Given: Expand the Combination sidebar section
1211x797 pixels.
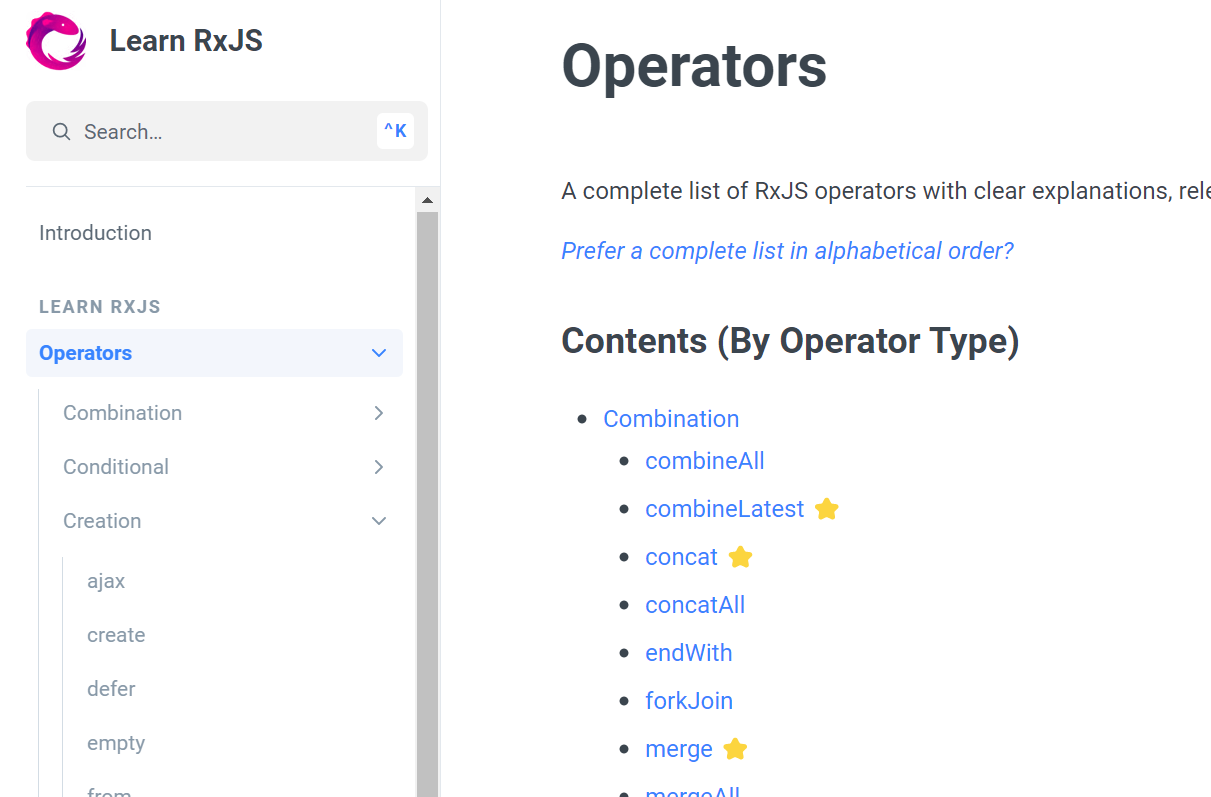Looking at the screenshot, I should [x=378, y=412].
